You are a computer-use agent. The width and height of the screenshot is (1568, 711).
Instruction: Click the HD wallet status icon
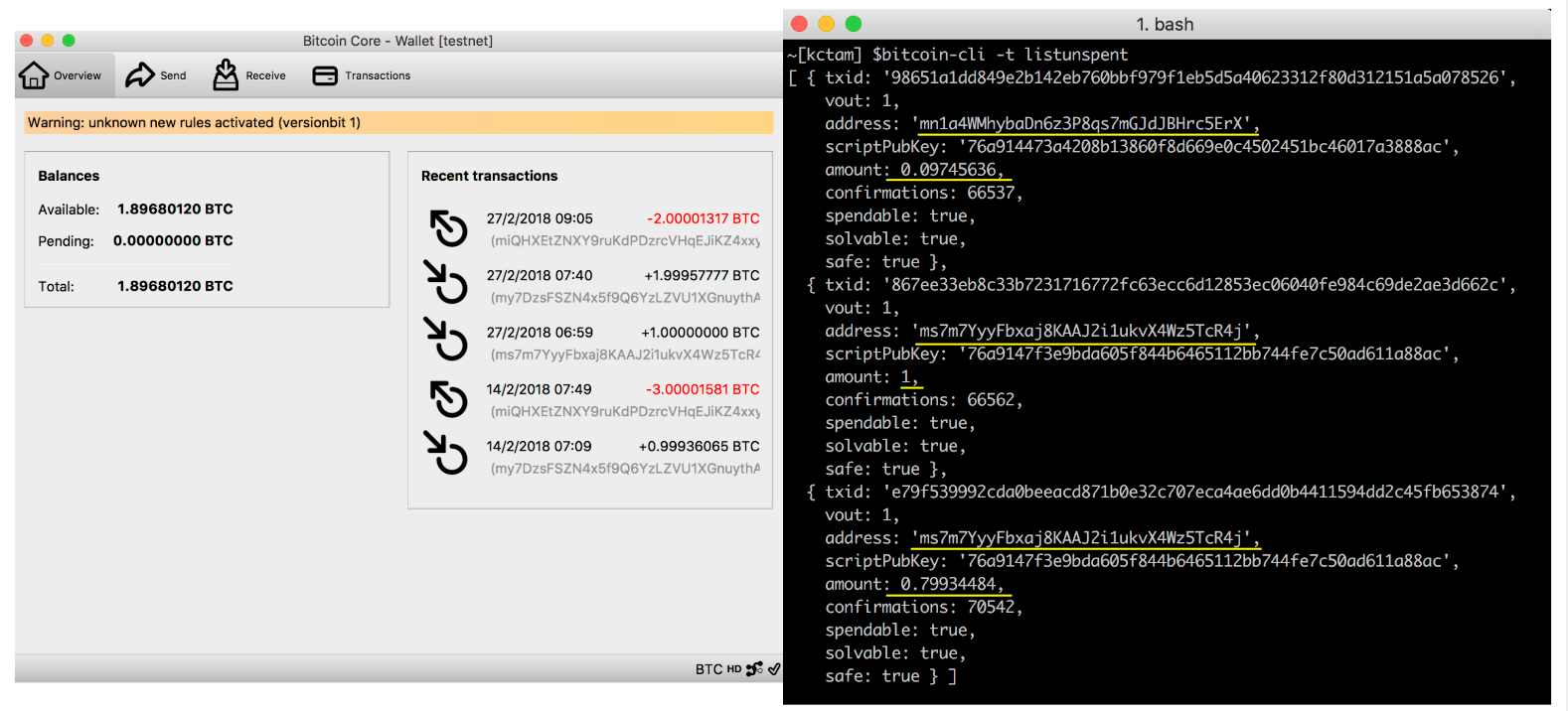[x=734, y=669]
